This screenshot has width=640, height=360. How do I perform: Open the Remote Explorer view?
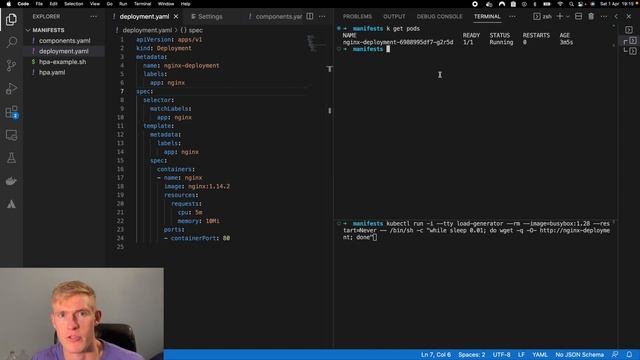11,135
